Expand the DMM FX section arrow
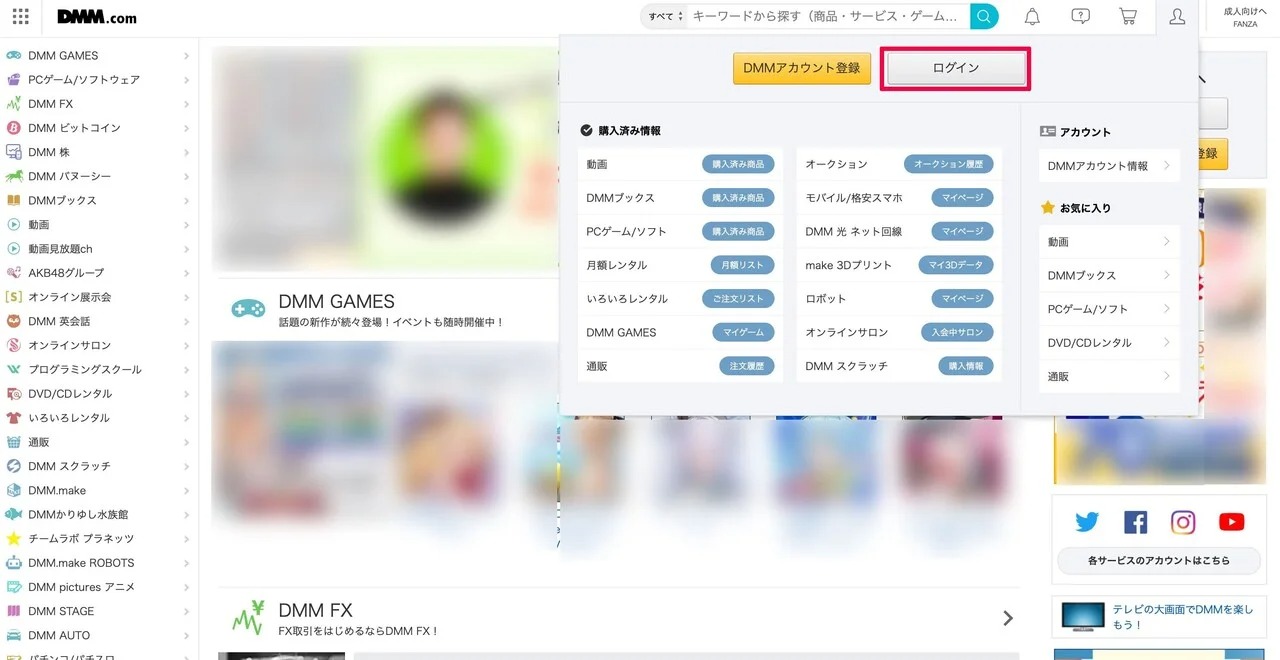The width and height of the screenshot is (1280, 660). [1008, 619]
